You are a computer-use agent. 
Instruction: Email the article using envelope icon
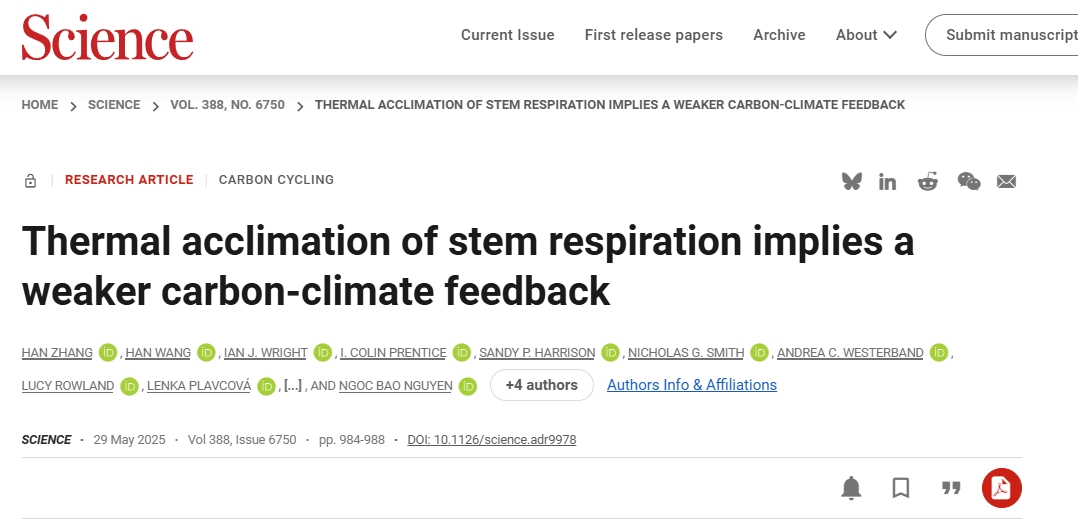[x=1006, y=181]
